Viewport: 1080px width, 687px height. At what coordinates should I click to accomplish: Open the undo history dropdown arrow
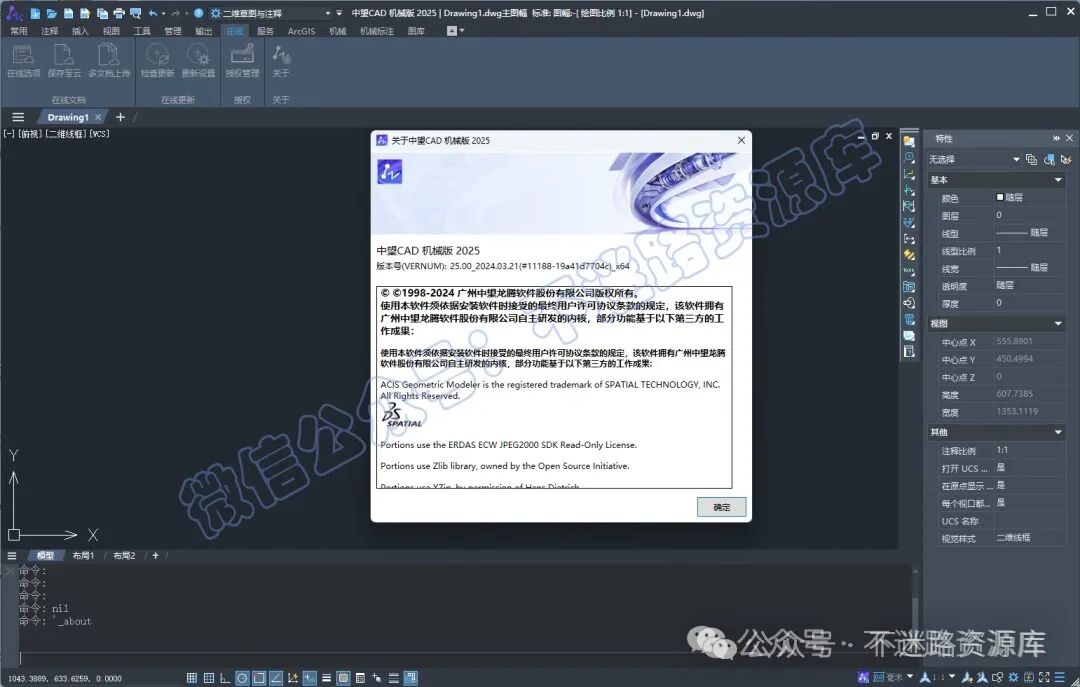[x=163, y=13]
